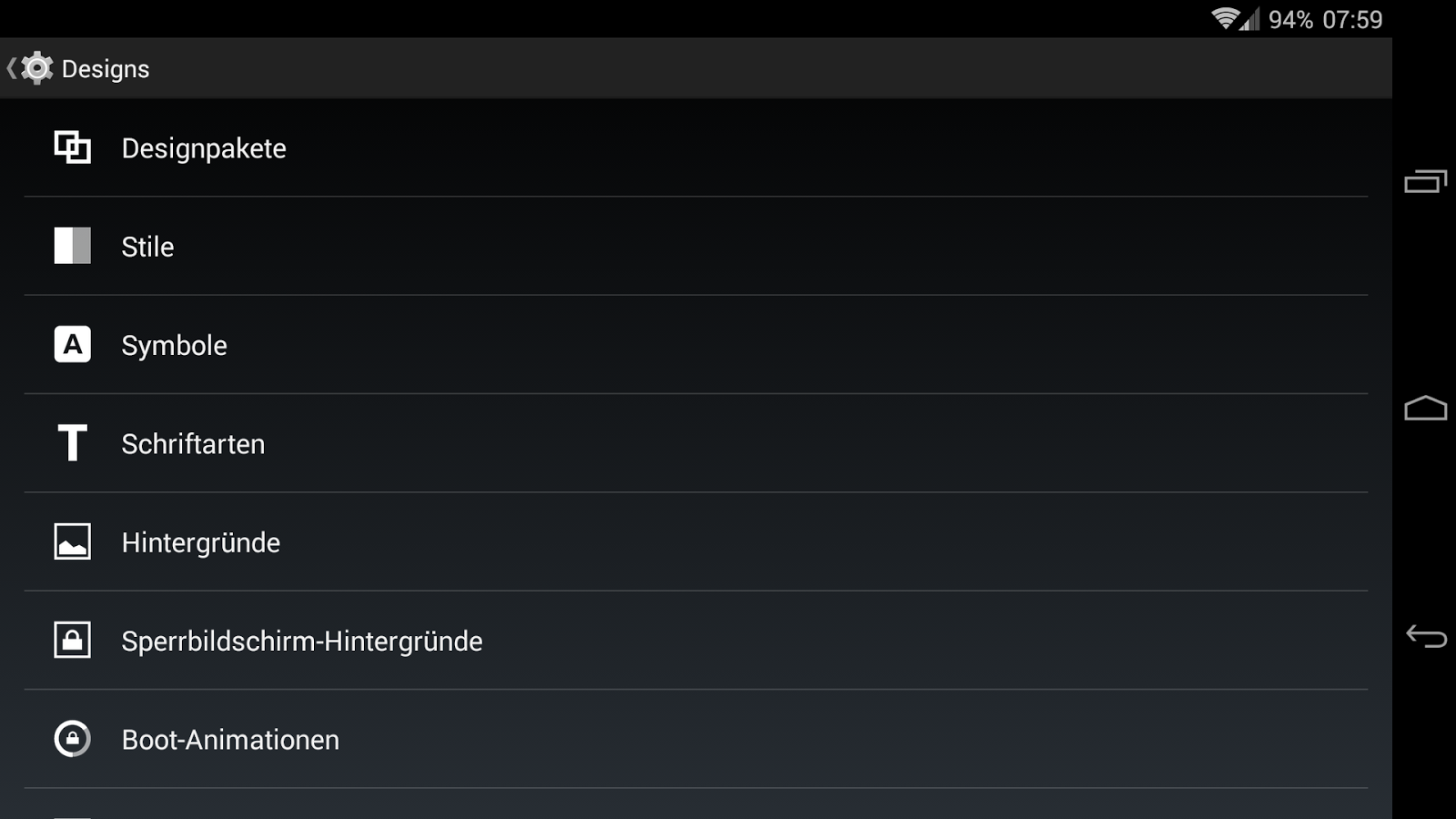Go back using the header chevron arrow
The height and width of the screenshot is (819, 1456).
coord(11,68)
